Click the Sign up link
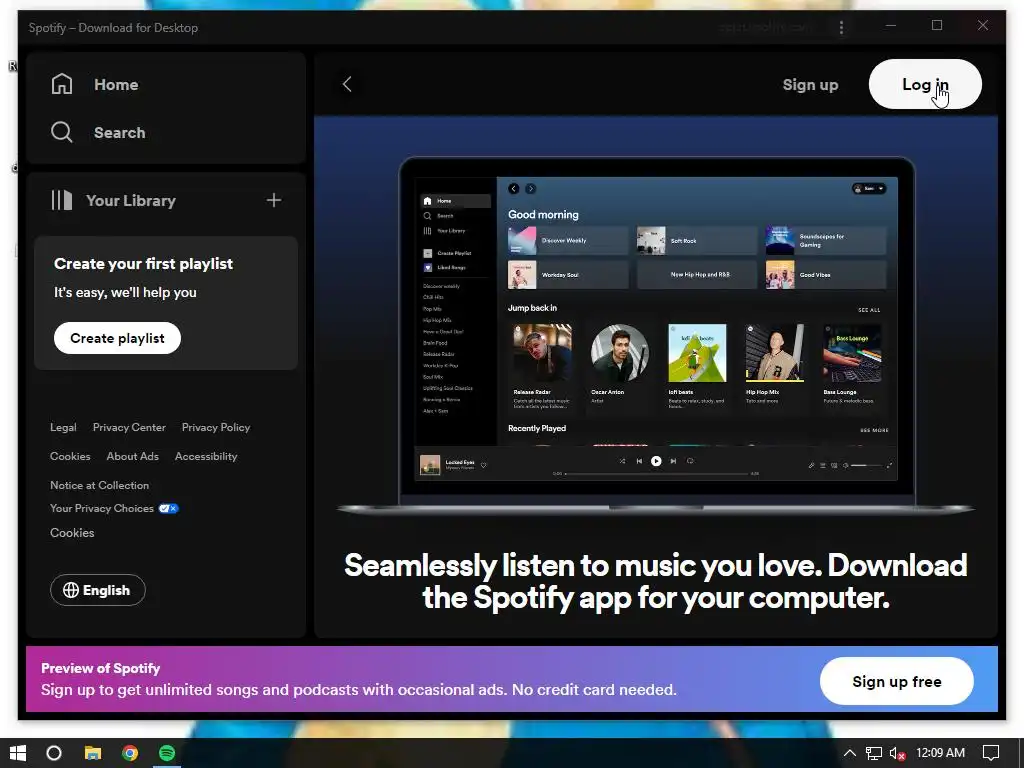The height and width of the screenshot is (768, 1024). point(810,85)
